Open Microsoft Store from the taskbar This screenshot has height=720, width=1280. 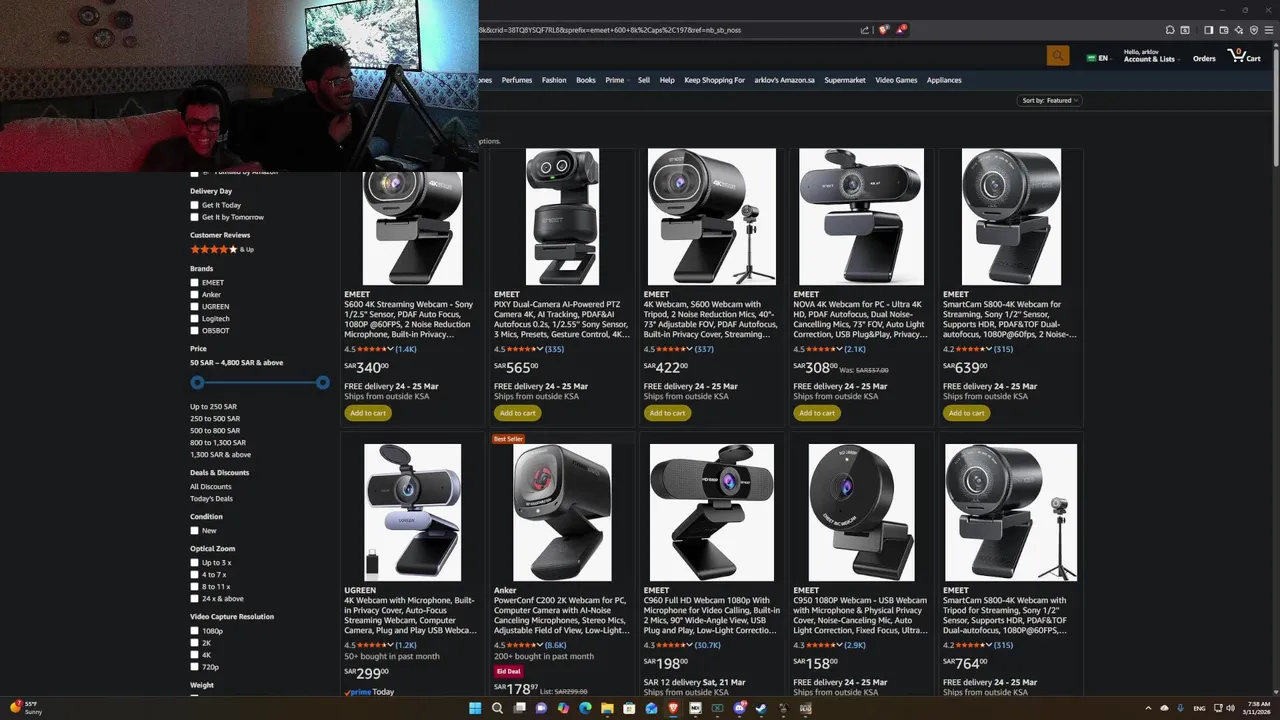629,708
